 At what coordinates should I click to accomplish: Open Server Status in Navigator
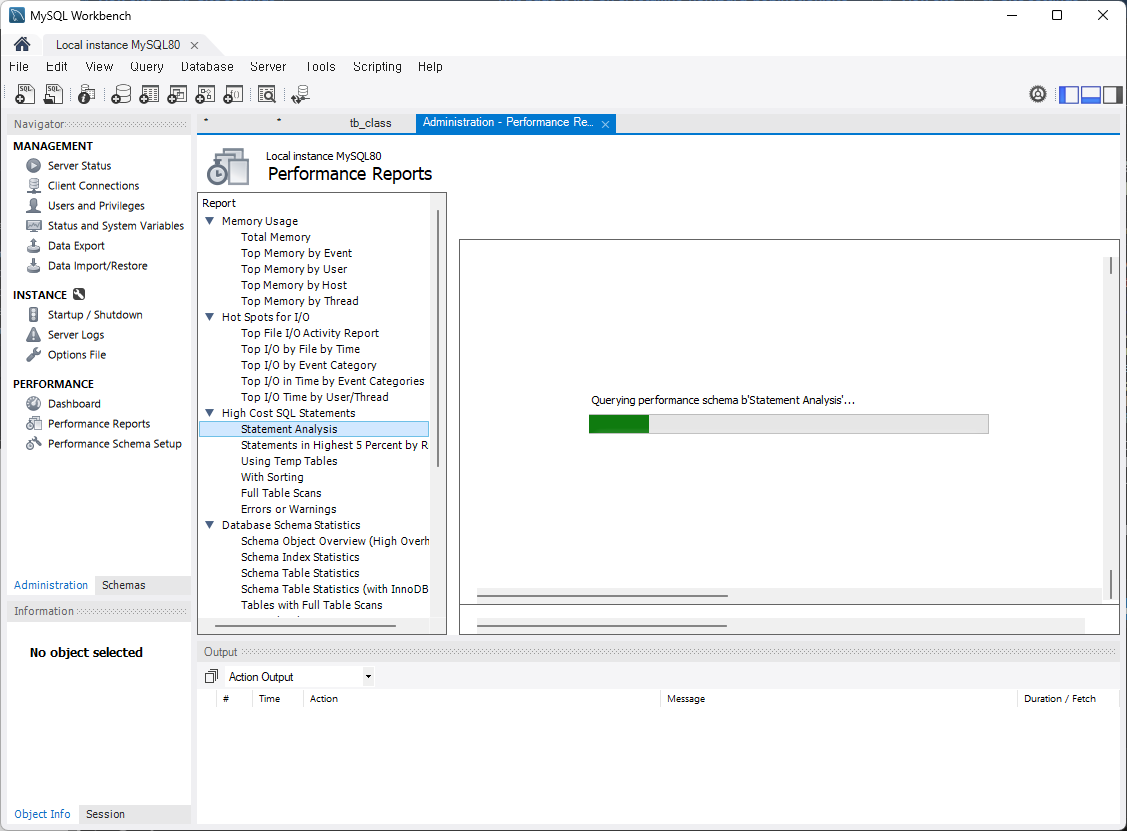tap(79, 165)
